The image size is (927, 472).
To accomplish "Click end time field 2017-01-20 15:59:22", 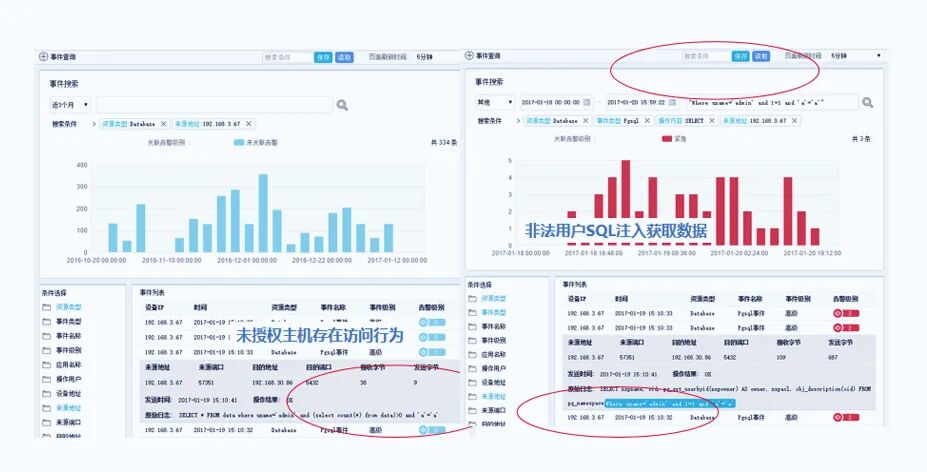I will [x=642, y=102].
